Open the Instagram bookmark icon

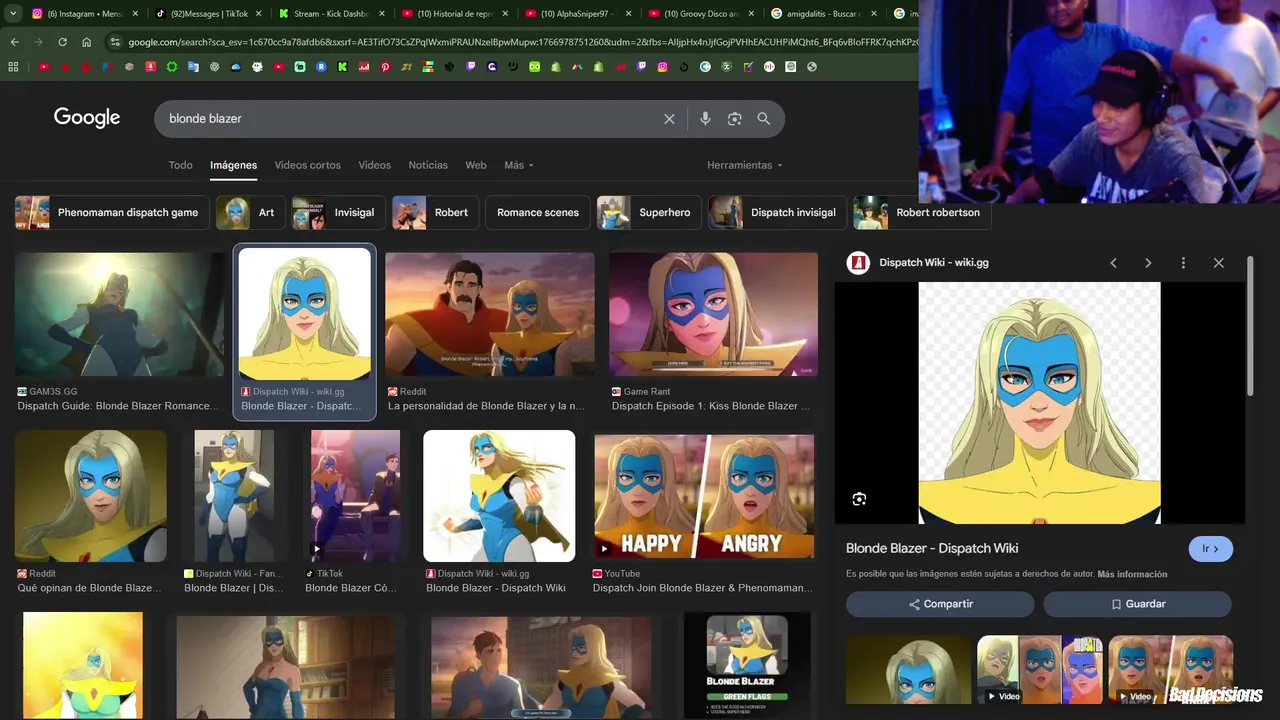(x=663, y=67)
